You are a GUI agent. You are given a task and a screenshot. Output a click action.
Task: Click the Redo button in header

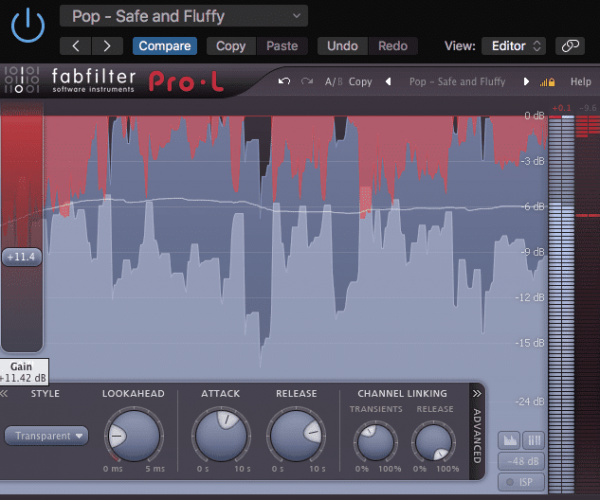point(393,46)
